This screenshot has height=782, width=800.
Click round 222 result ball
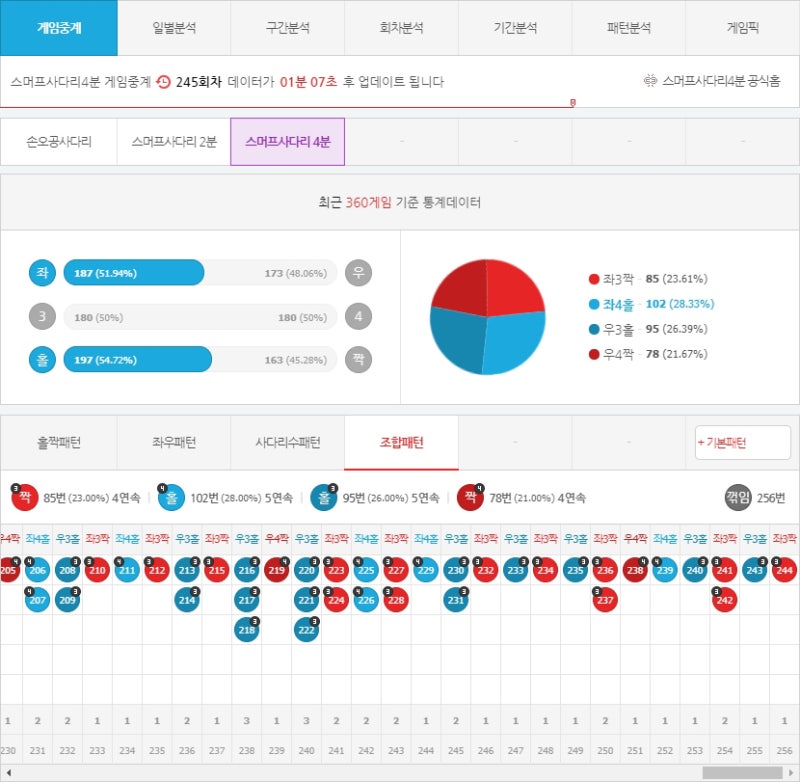coord(306,629)
